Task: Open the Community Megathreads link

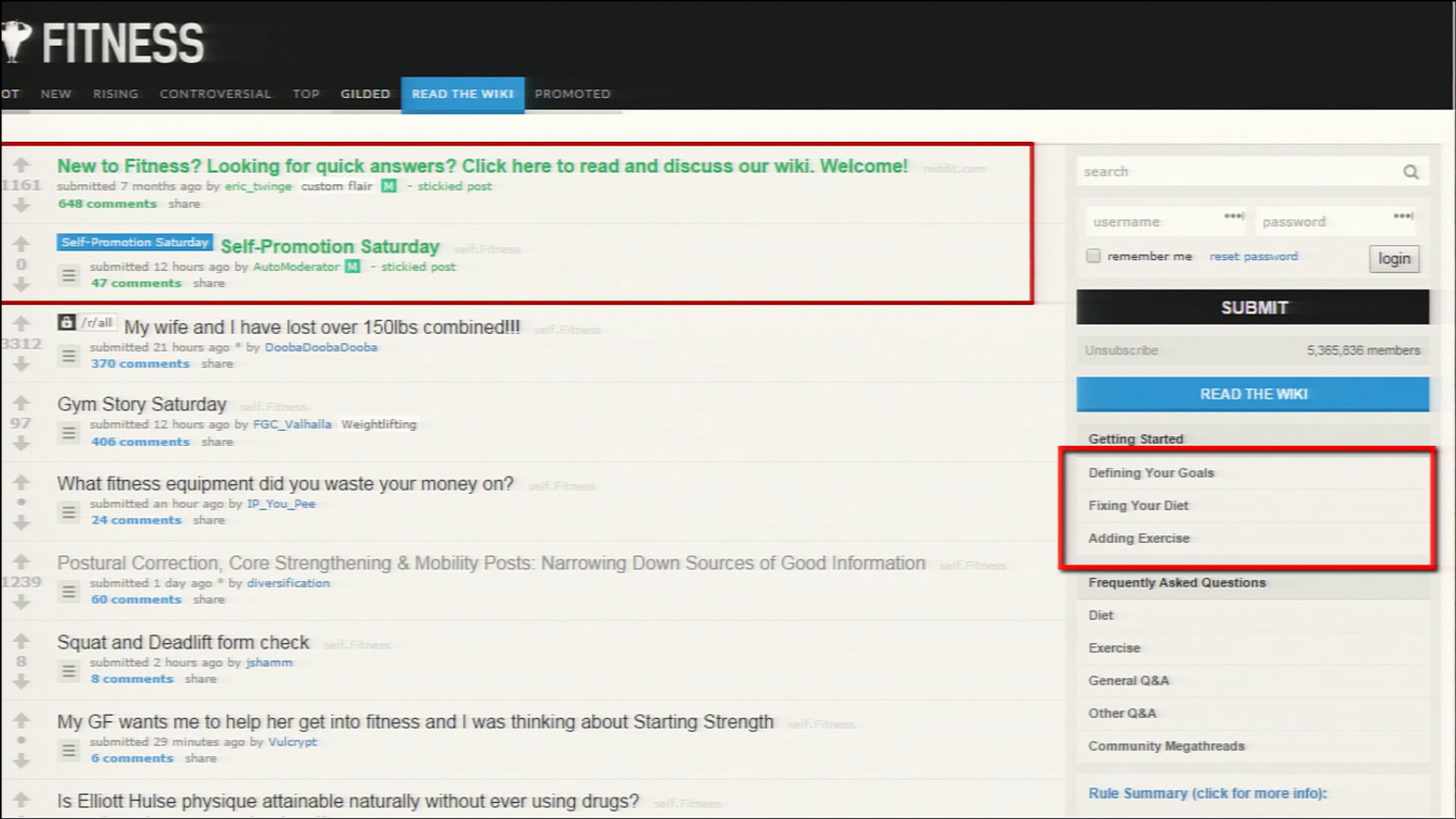Action: click(1166, 747)
